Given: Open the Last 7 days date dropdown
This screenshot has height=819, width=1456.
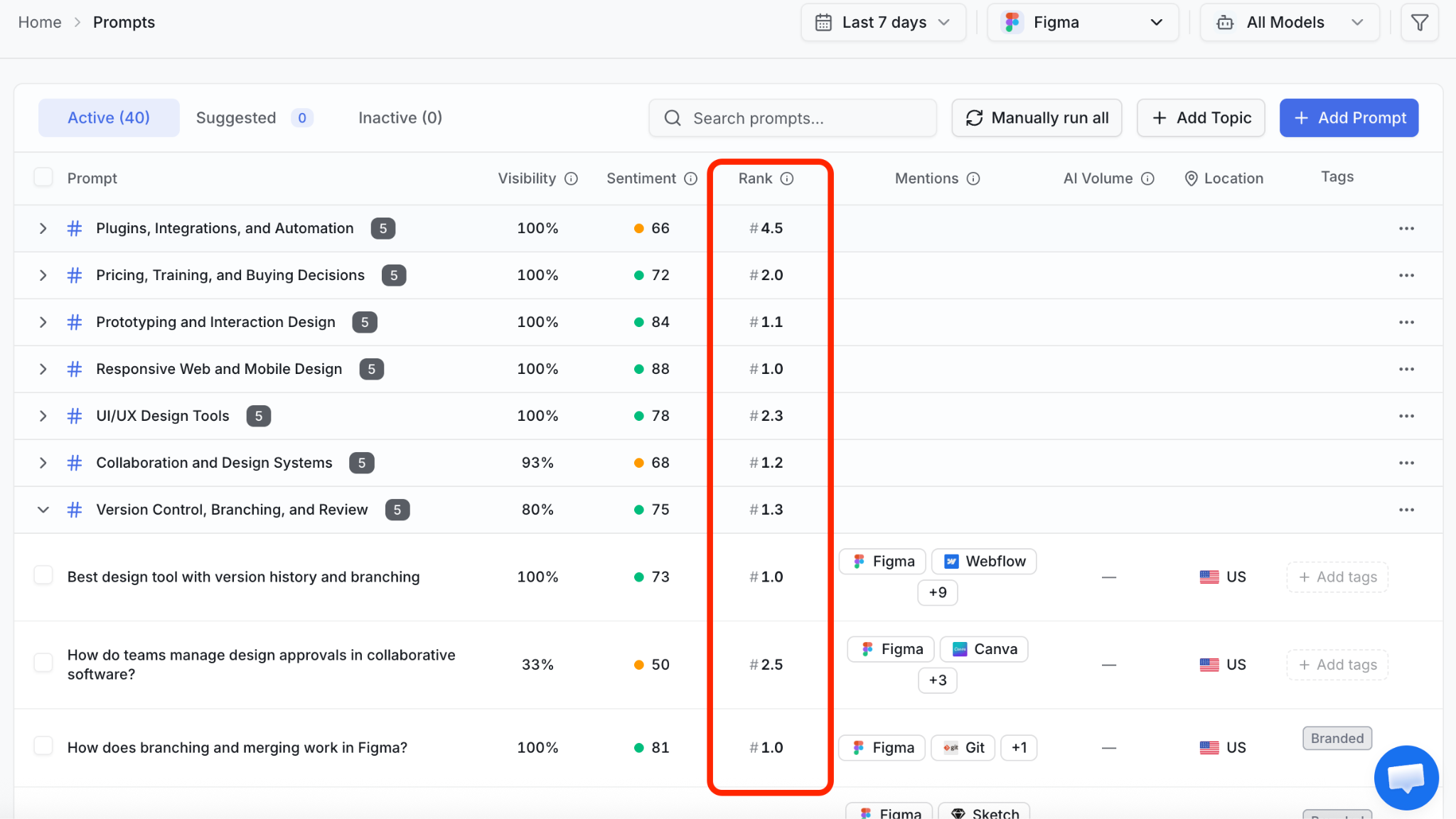Looking at the screenshot, I should pos(883,23).
